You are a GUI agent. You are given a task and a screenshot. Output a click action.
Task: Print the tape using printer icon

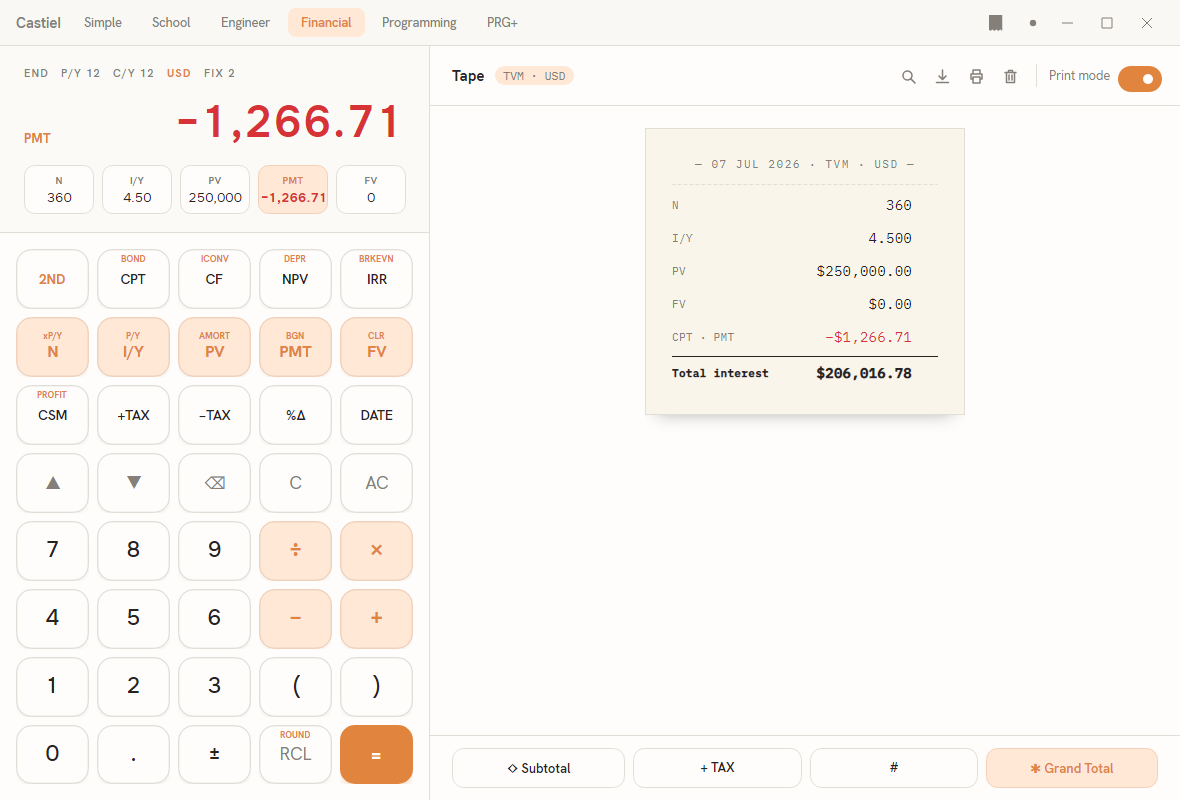tap(976, 77)
